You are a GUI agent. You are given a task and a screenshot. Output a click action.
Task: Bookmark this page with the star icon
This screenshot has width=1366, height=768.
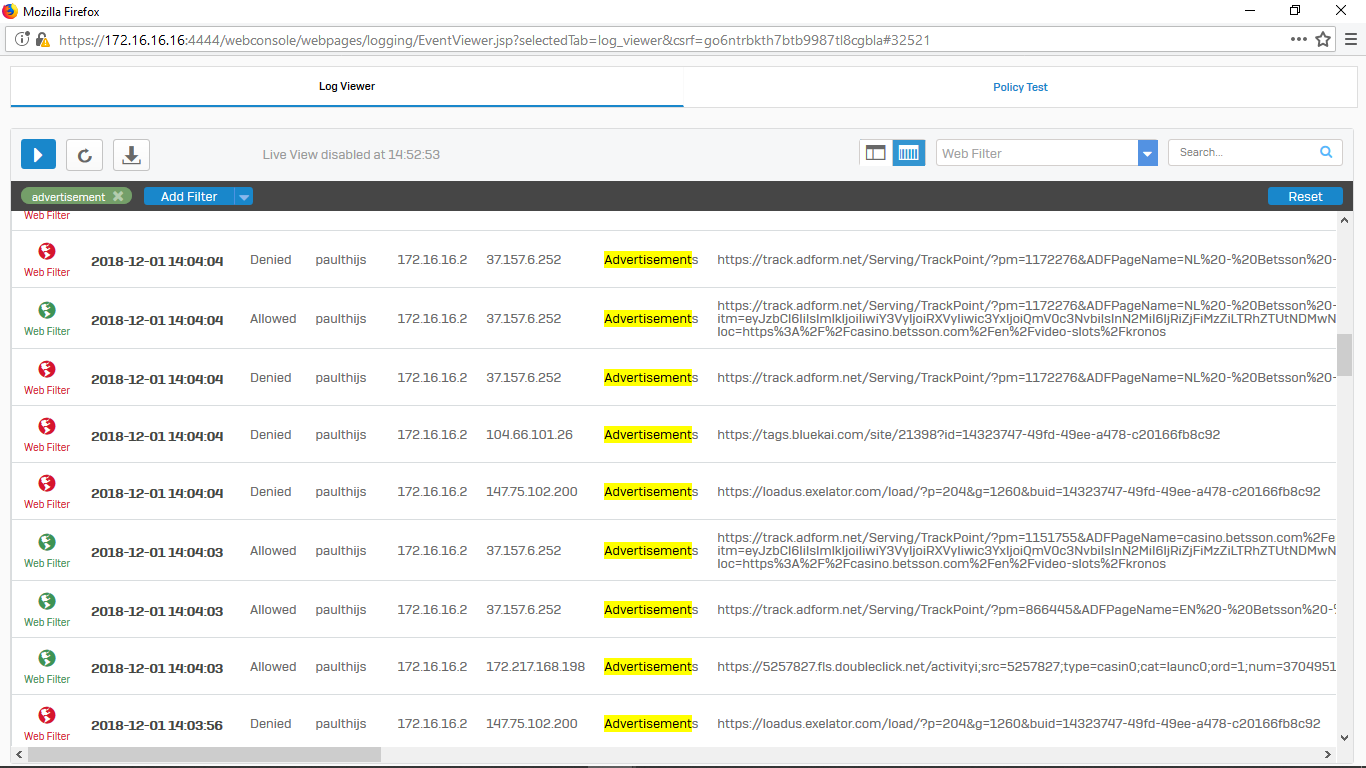point(1323,40)
